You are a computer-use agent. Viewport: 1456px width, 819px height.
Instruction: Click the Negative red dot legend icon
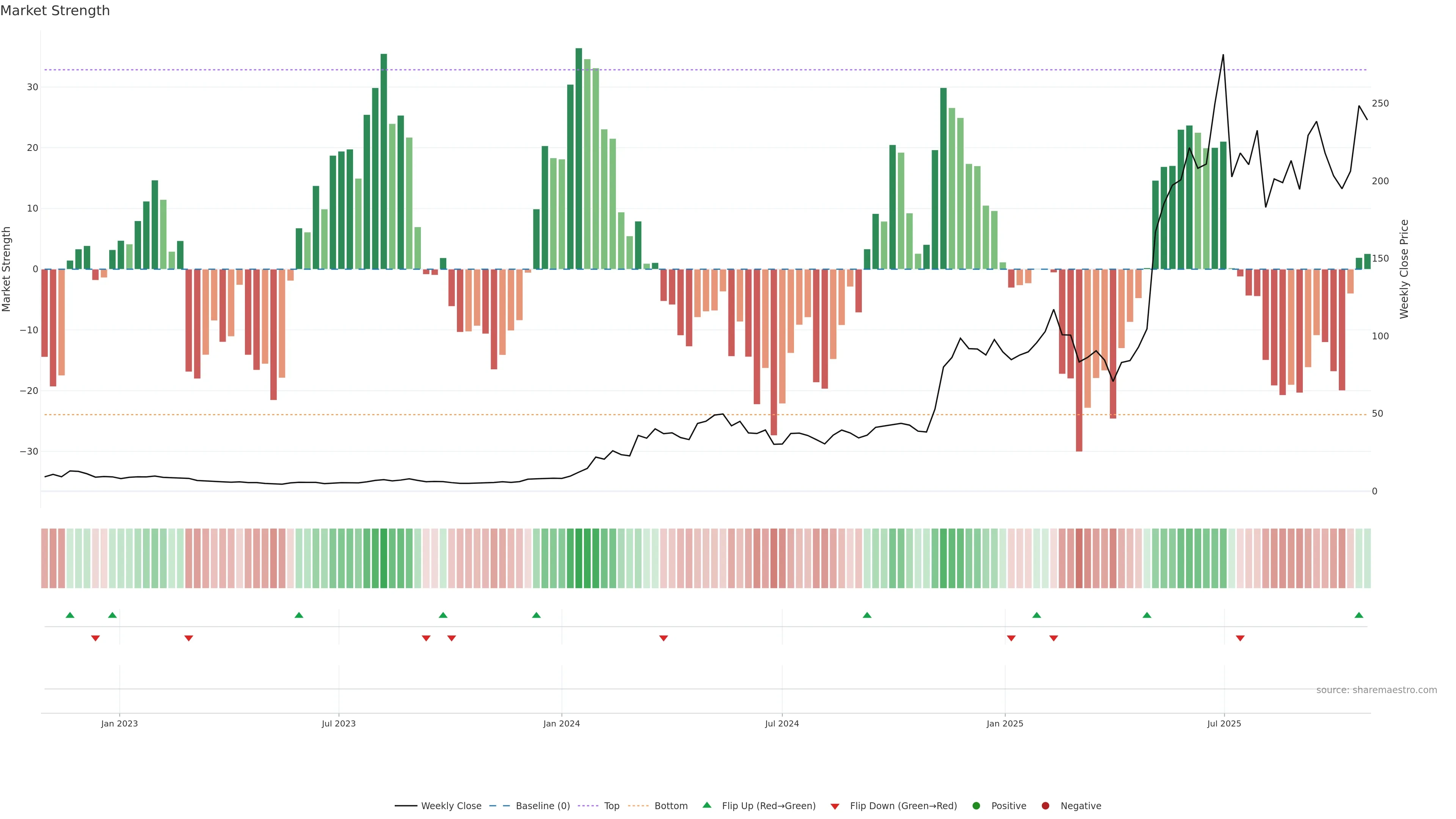tap(1045, 806)
